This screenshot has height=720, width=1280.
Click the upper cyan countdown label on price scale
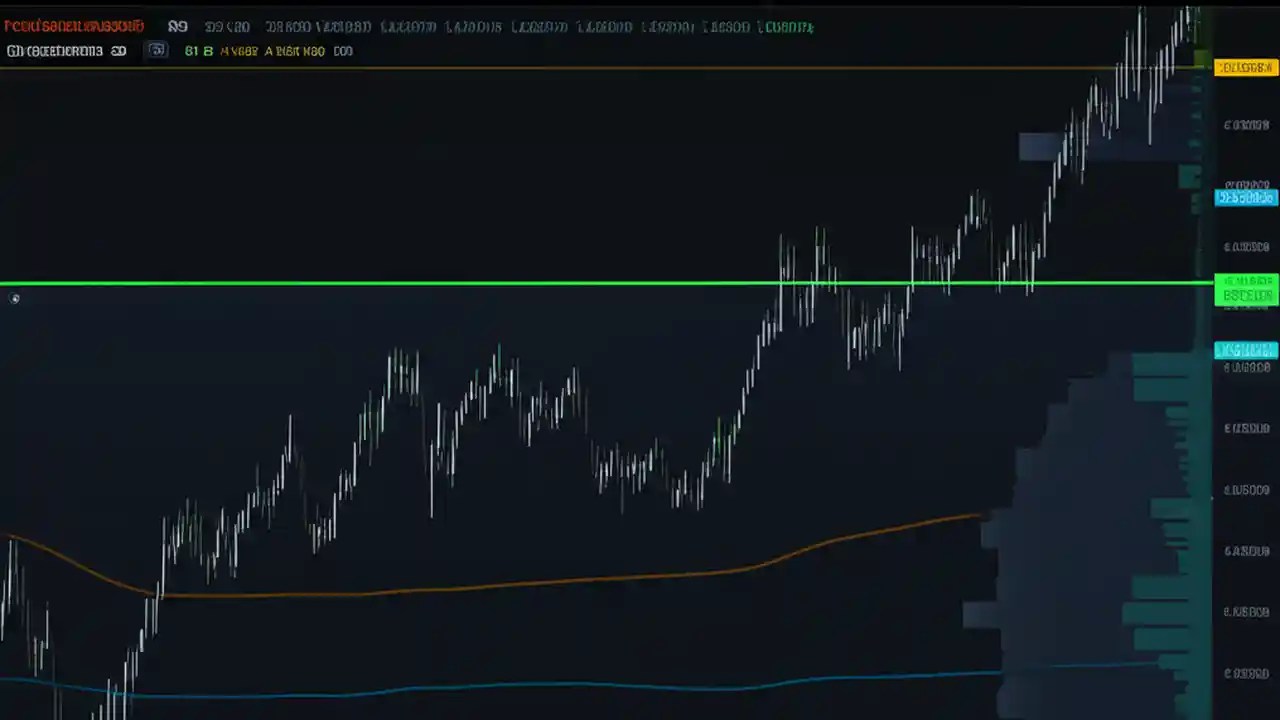click(x=1245, y=197)
